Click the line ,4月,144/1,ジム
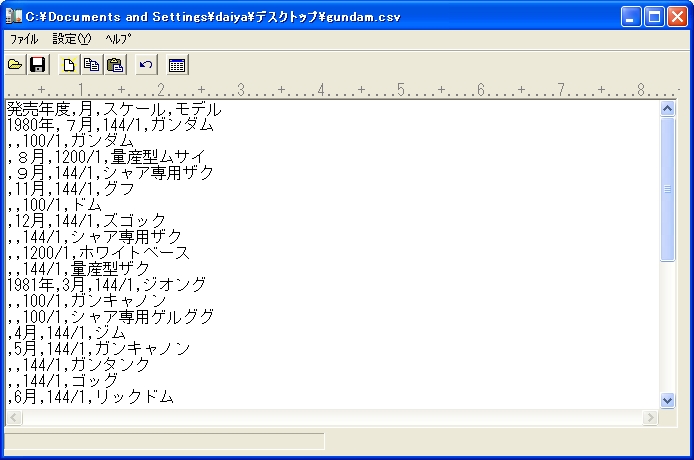Viewport: 694px width, 460px height. (x=66, y=332)
